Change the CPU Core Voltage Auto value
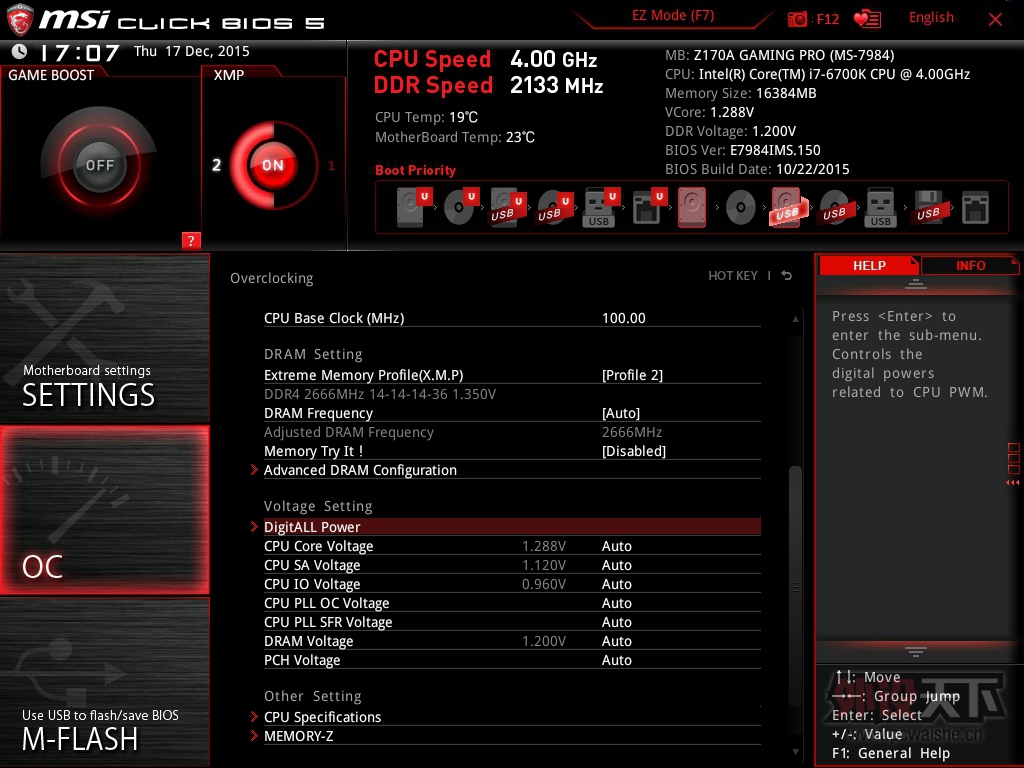Screen dimensions: 1024x768 coord(616,545)
